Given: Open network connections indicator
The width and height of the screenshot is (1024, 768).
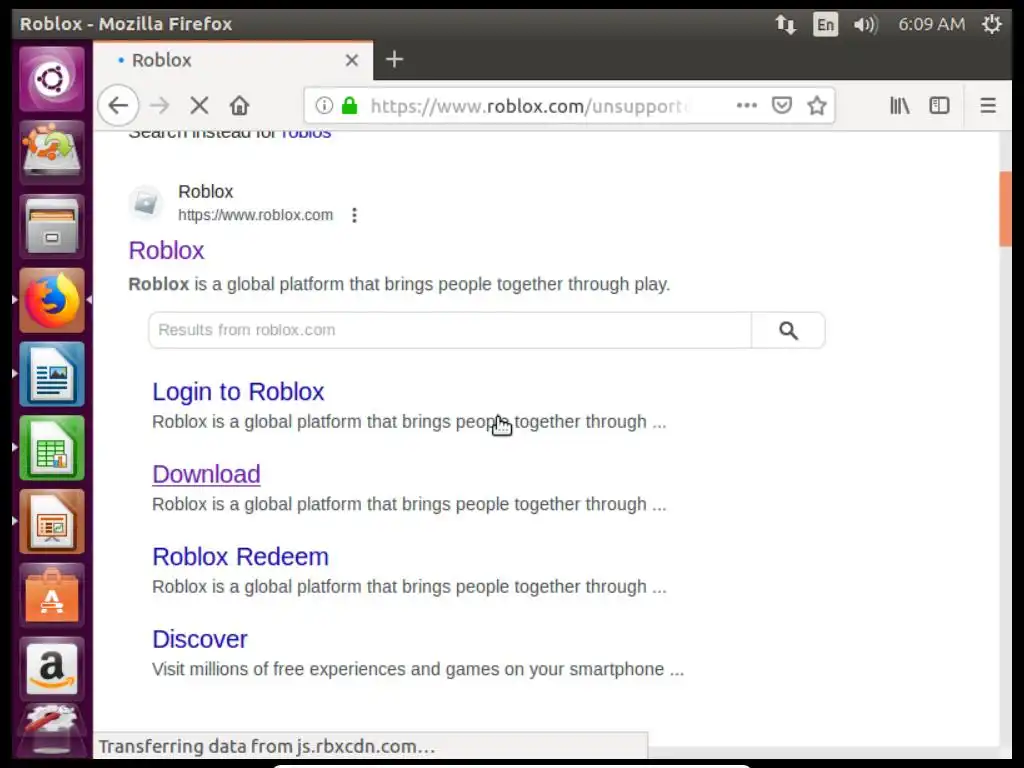Looking at the screenshot, I should click(x=785, y=24).
